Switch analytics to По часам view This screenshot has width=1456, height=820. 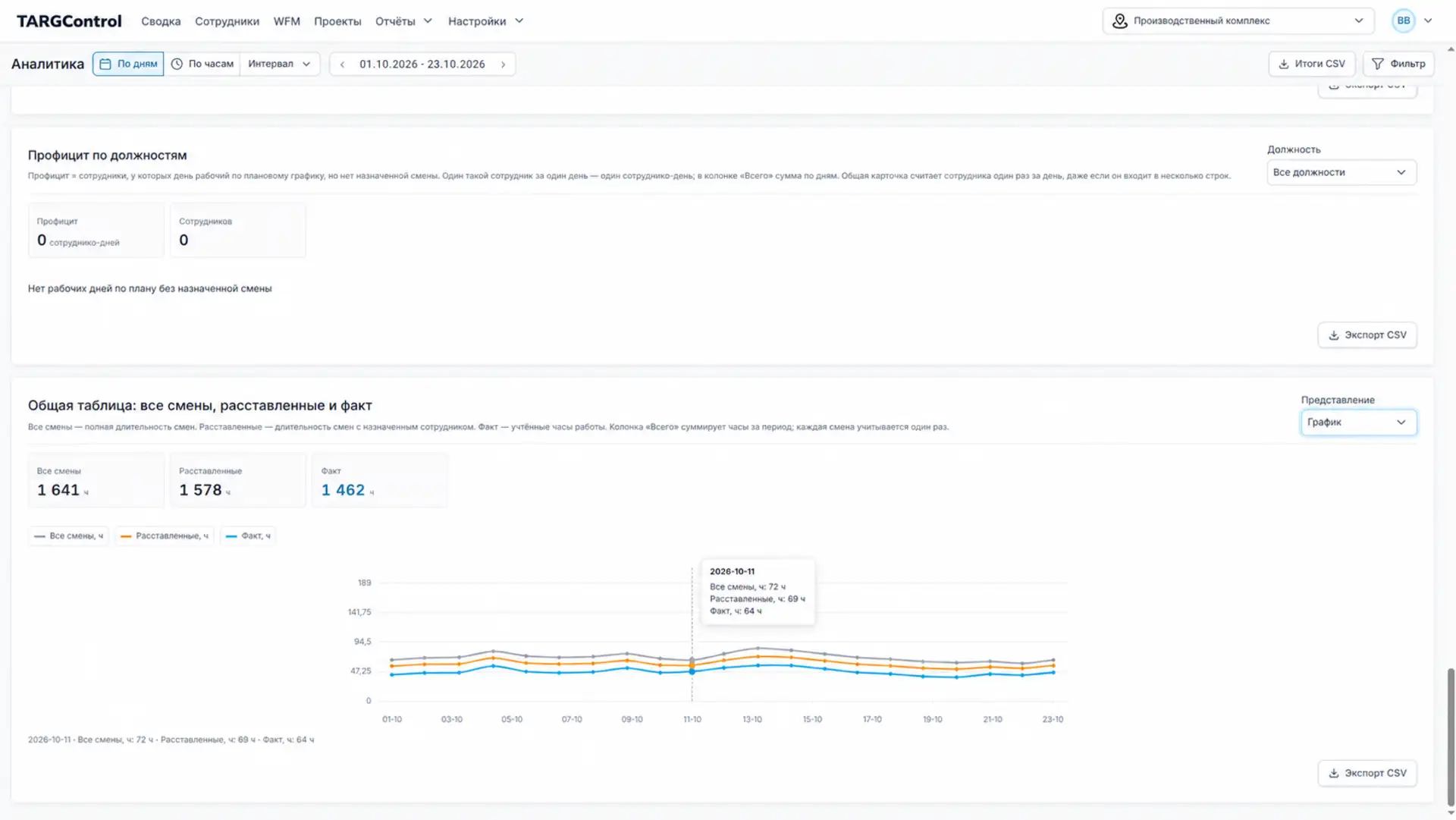[202, 64]
